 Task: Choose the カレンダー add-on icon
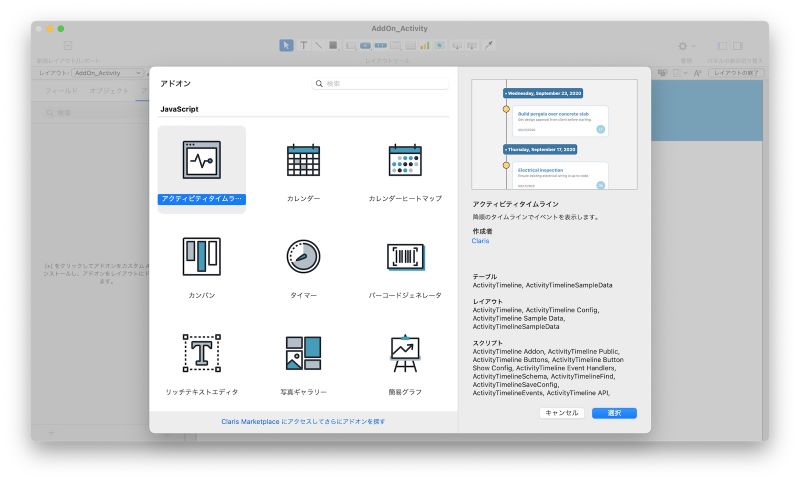coord(303,160)
